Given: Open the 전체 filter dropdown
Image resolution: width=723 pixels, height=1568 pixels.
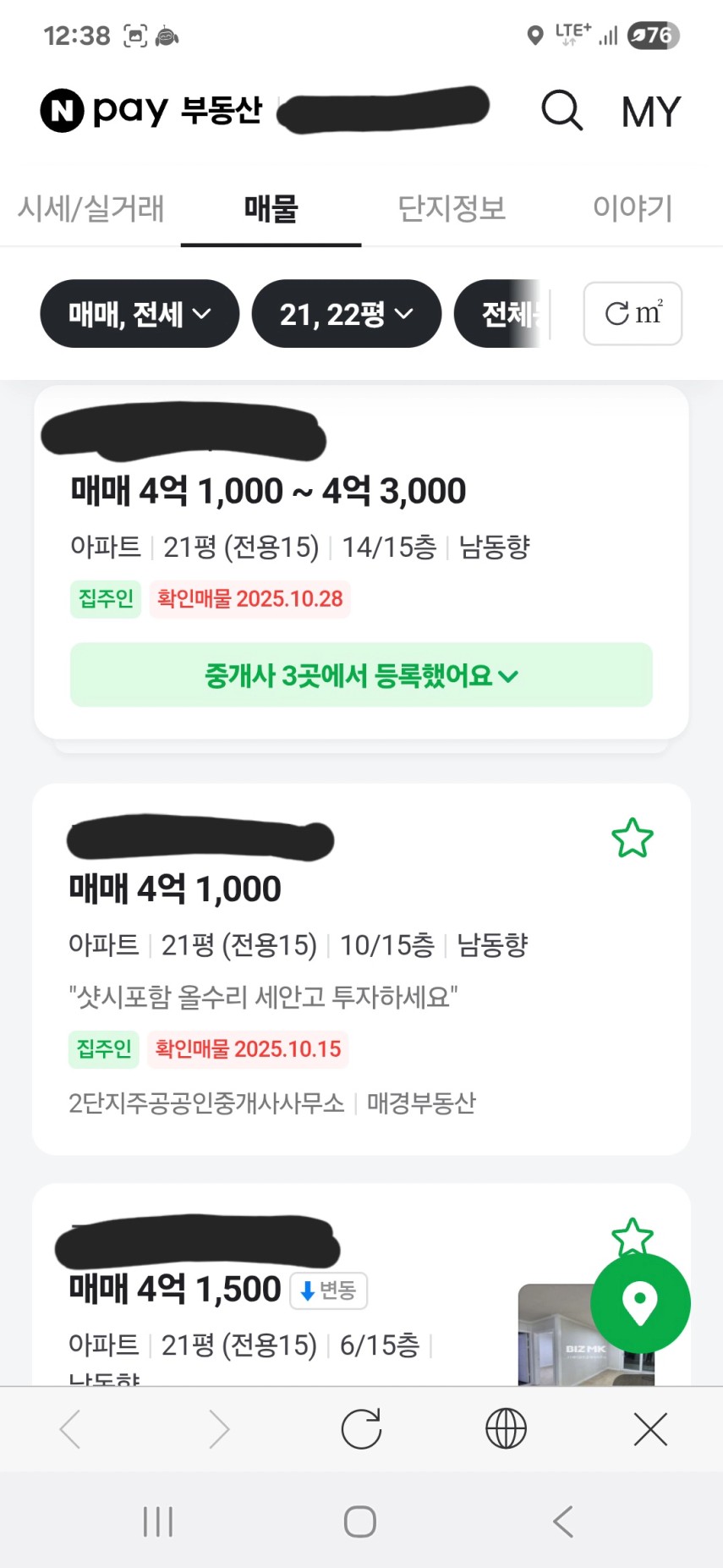Looking at the screenshot, I should (x=503, y=314).
